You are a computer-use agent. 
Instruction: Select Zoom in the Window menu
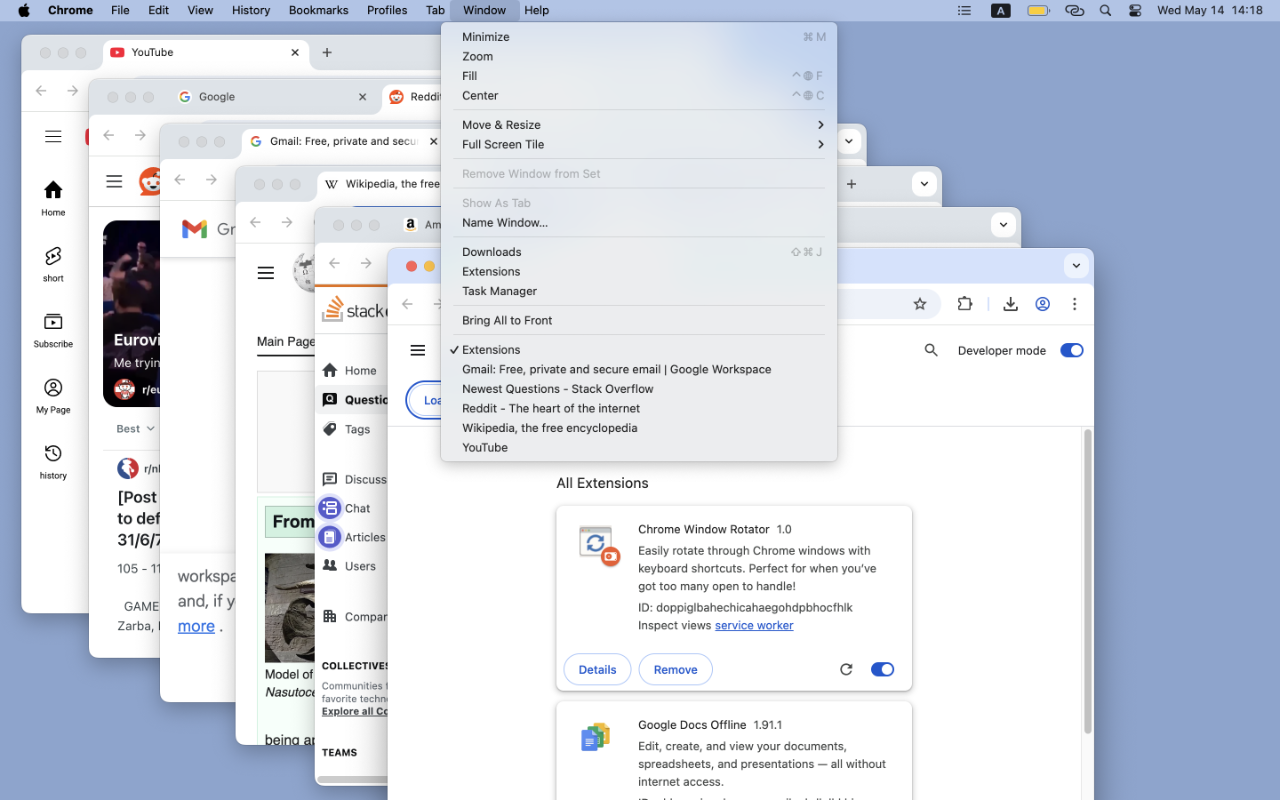638,57
